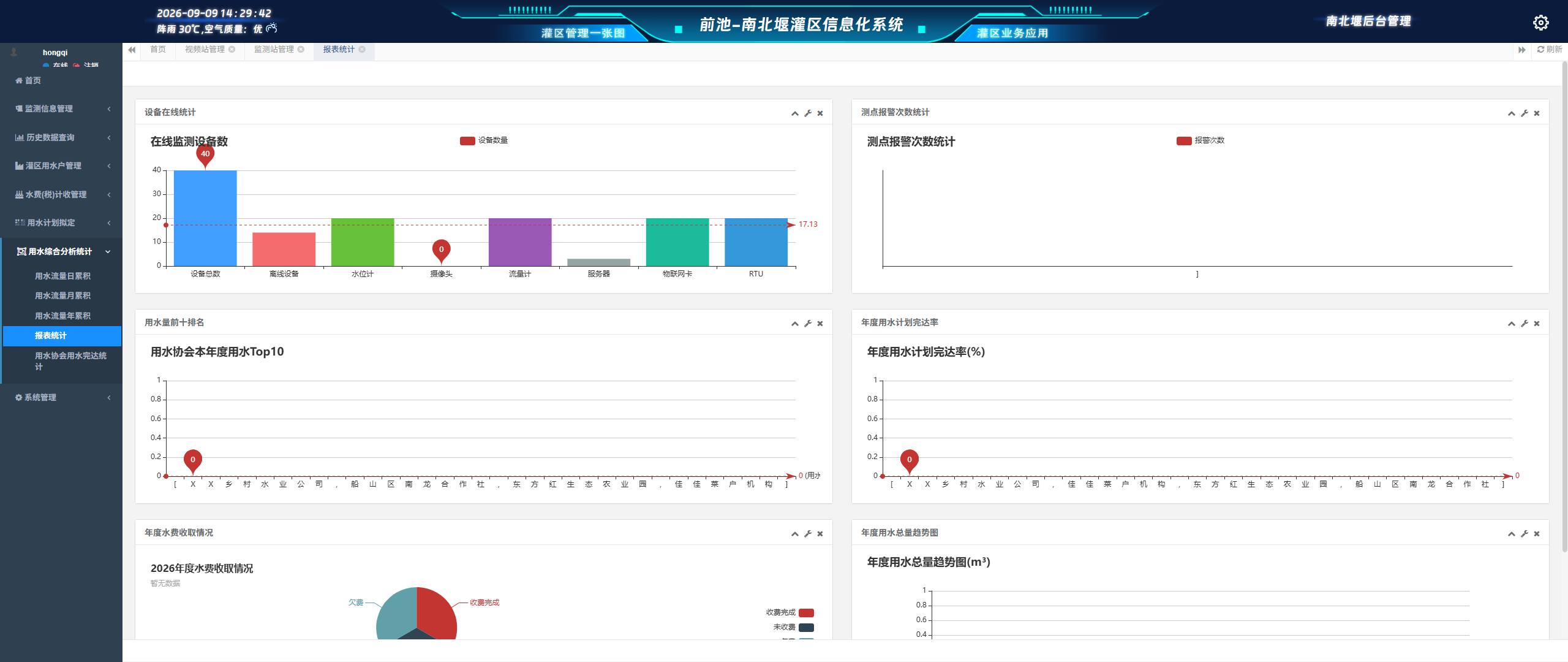Viewport: 1568px width, 662px height.
Task: Open wrench settings of 用水量前十排名 panel
Action: tap(808, 324)
